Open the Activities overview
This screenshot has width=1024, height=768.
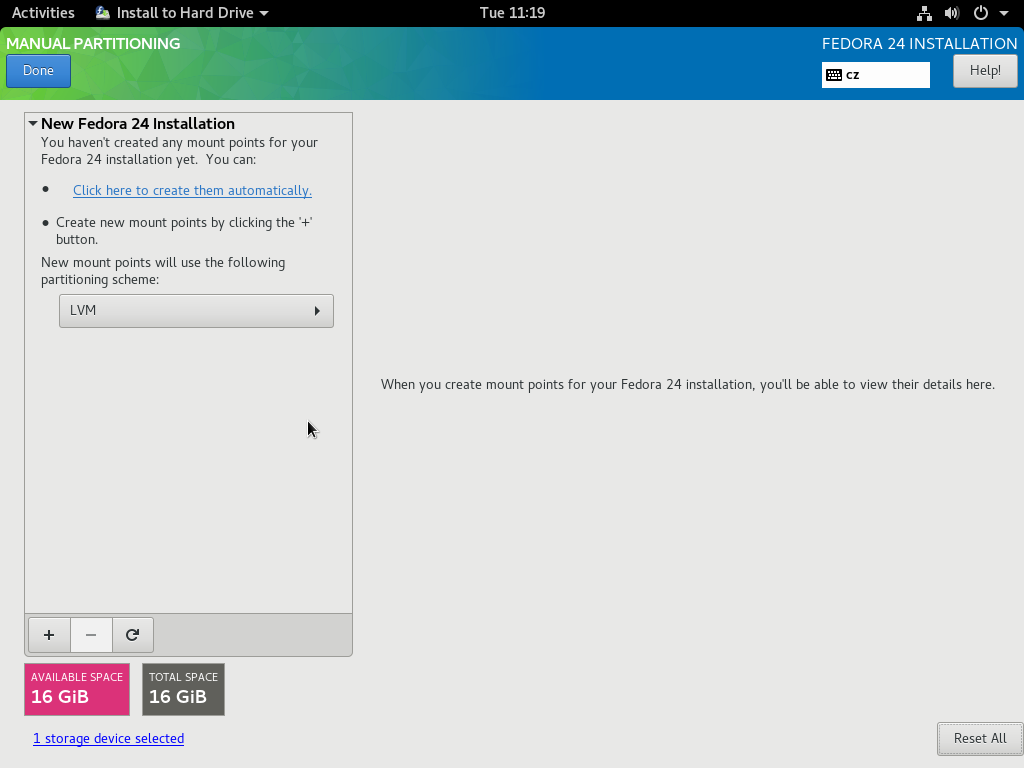coord(43,13)
